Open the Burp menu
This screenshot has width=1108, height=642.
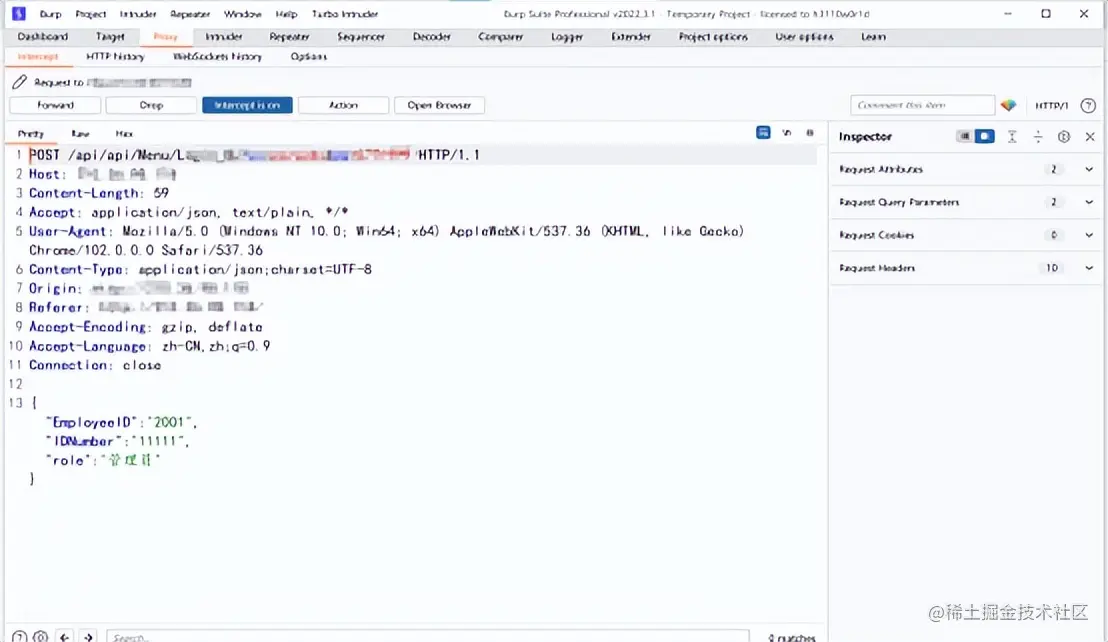(50, 14)
